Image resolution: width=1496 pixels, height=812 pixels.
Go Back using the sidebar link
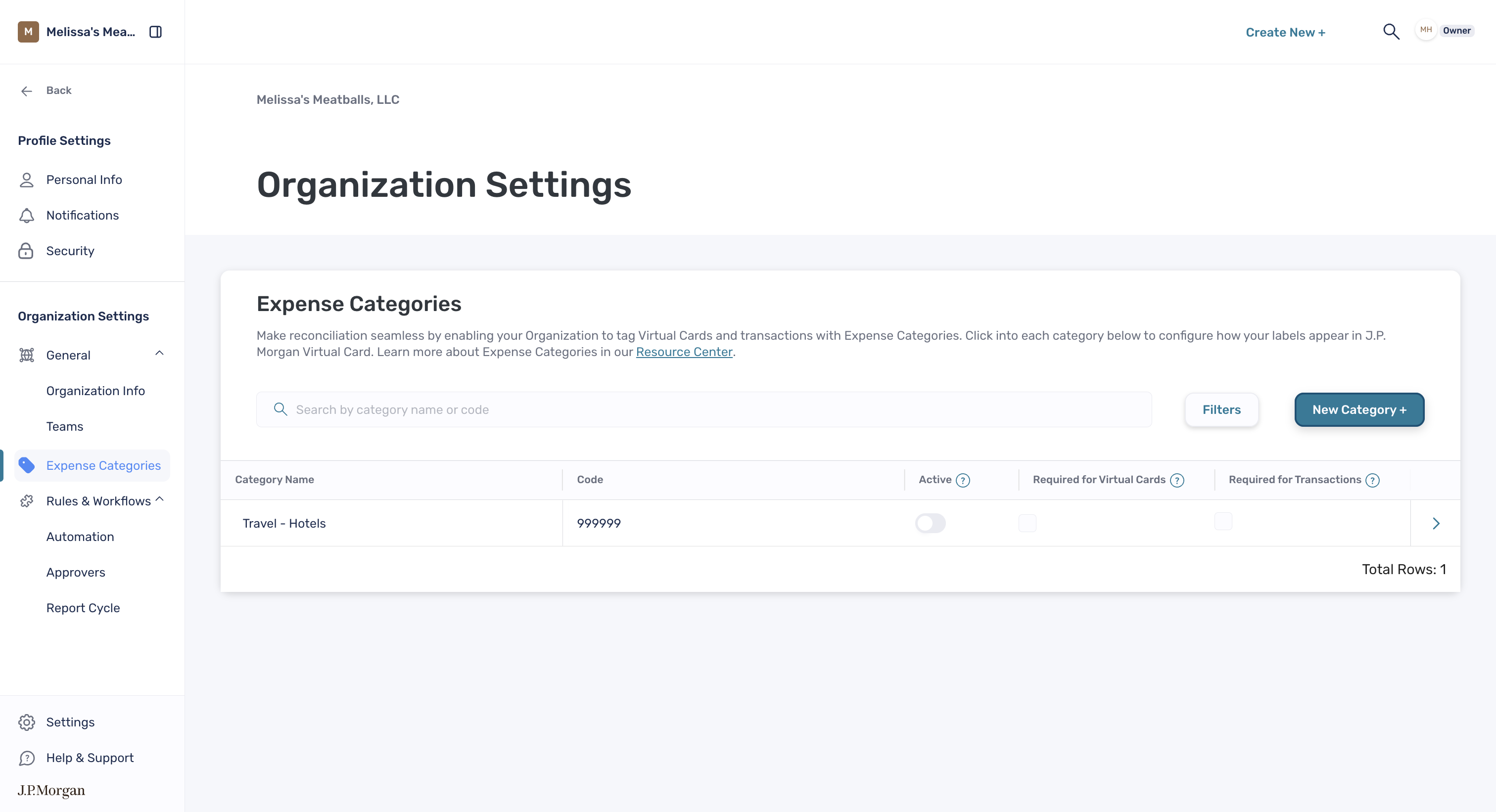point(59,90)
